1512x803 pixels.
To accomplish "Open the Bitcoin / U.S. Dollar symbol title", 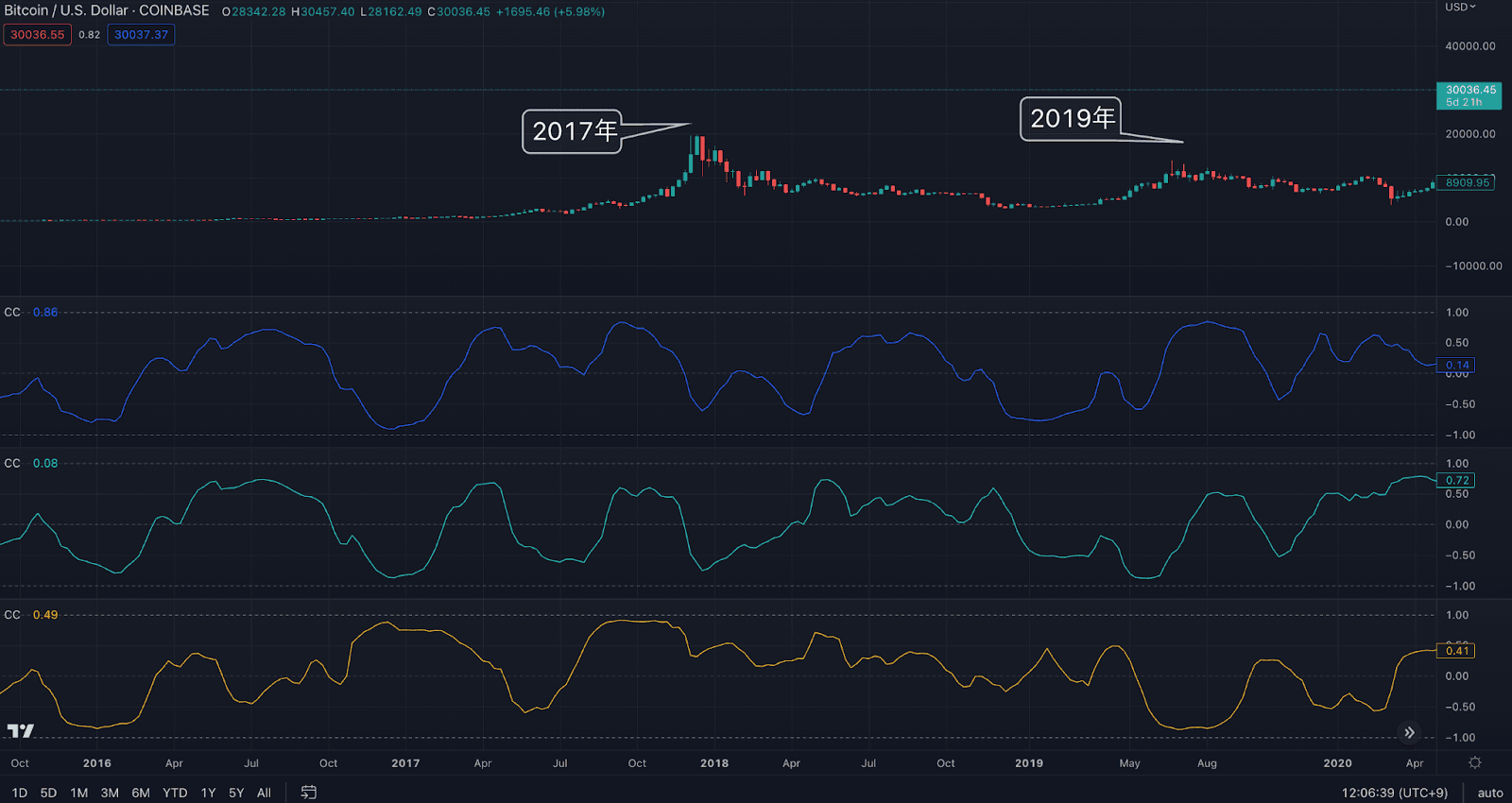I will click(x=107, y=10).
